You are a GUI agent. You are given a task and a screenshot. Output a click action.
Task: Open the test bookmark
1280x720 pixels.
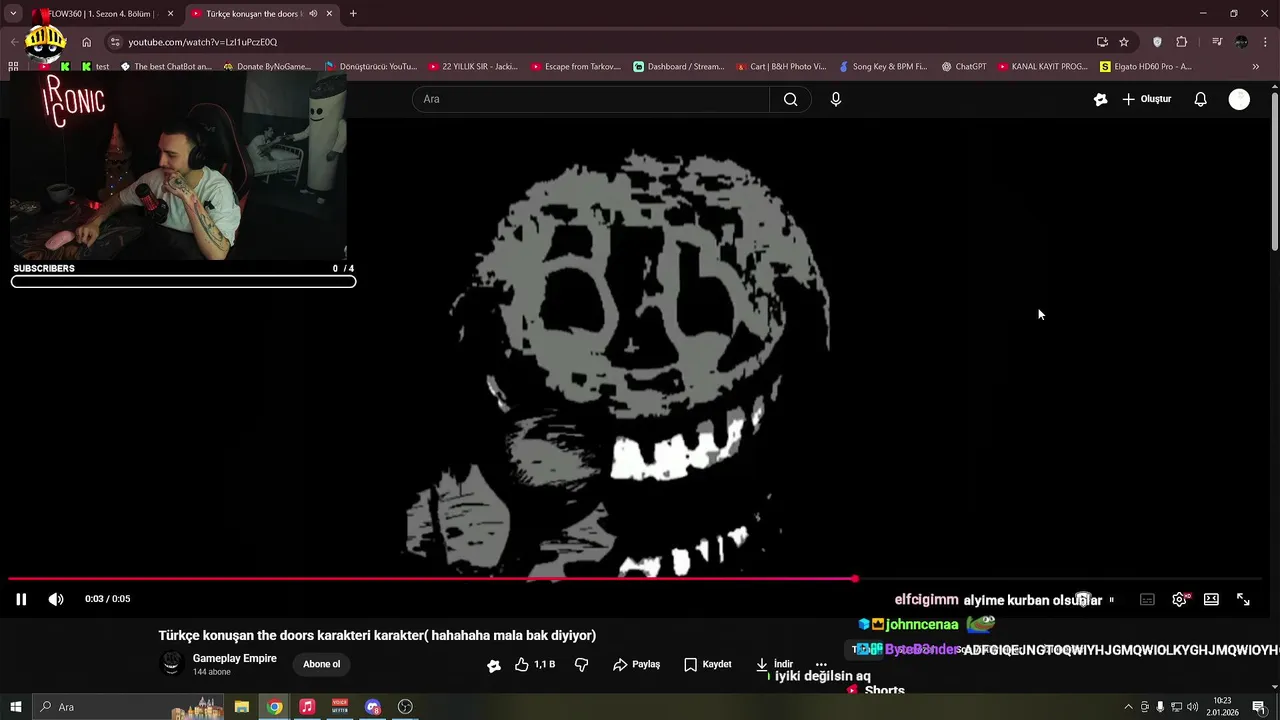coord(95,67)
